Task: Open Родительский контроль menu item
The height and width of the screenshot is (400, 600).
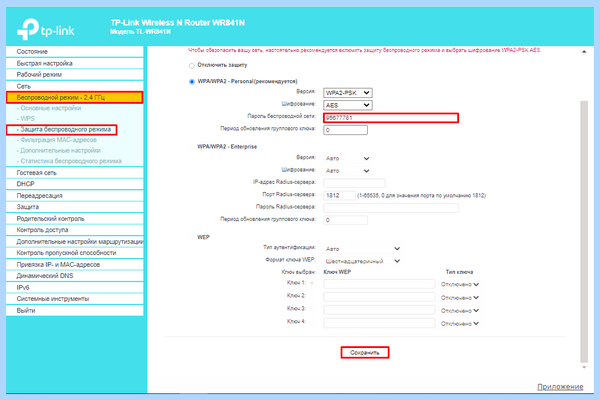Action: tap(75, 219)
